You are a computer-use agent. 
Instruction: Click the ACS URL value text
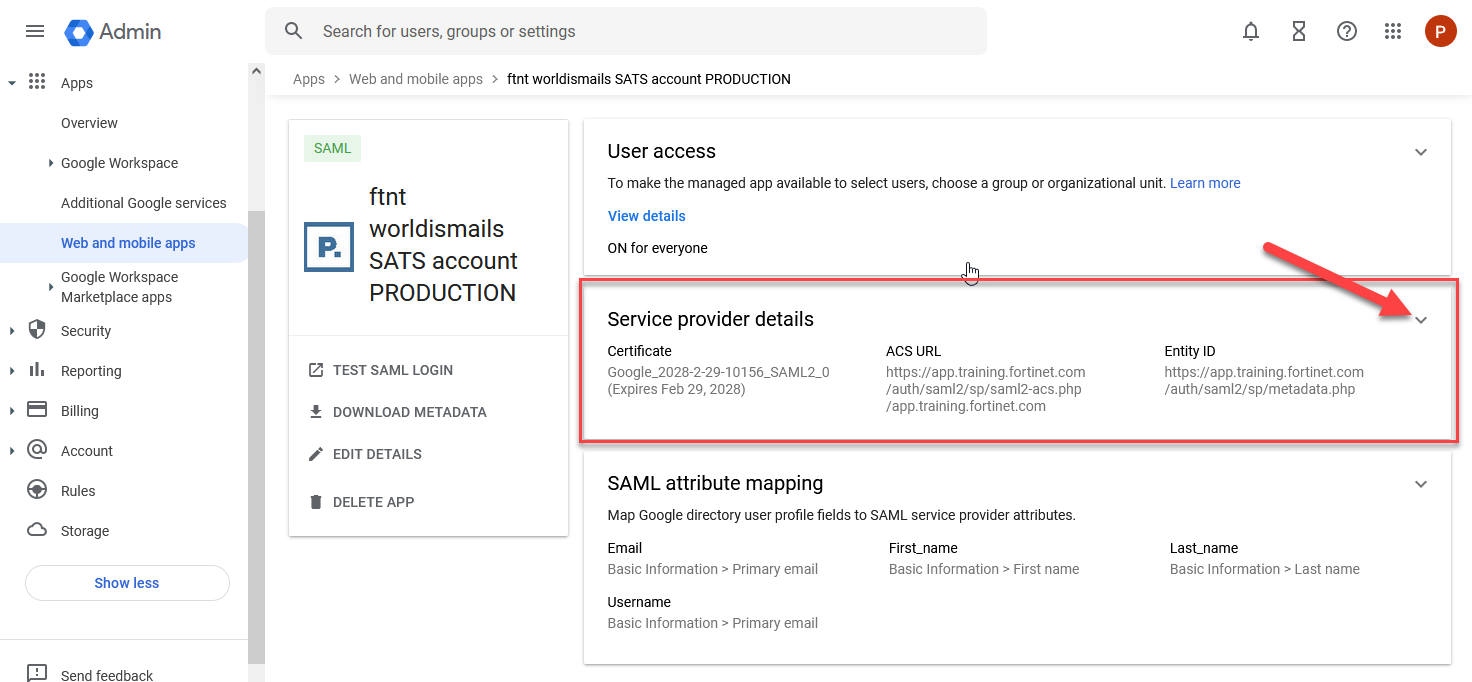pyautogui.click(x=986, y=389)
